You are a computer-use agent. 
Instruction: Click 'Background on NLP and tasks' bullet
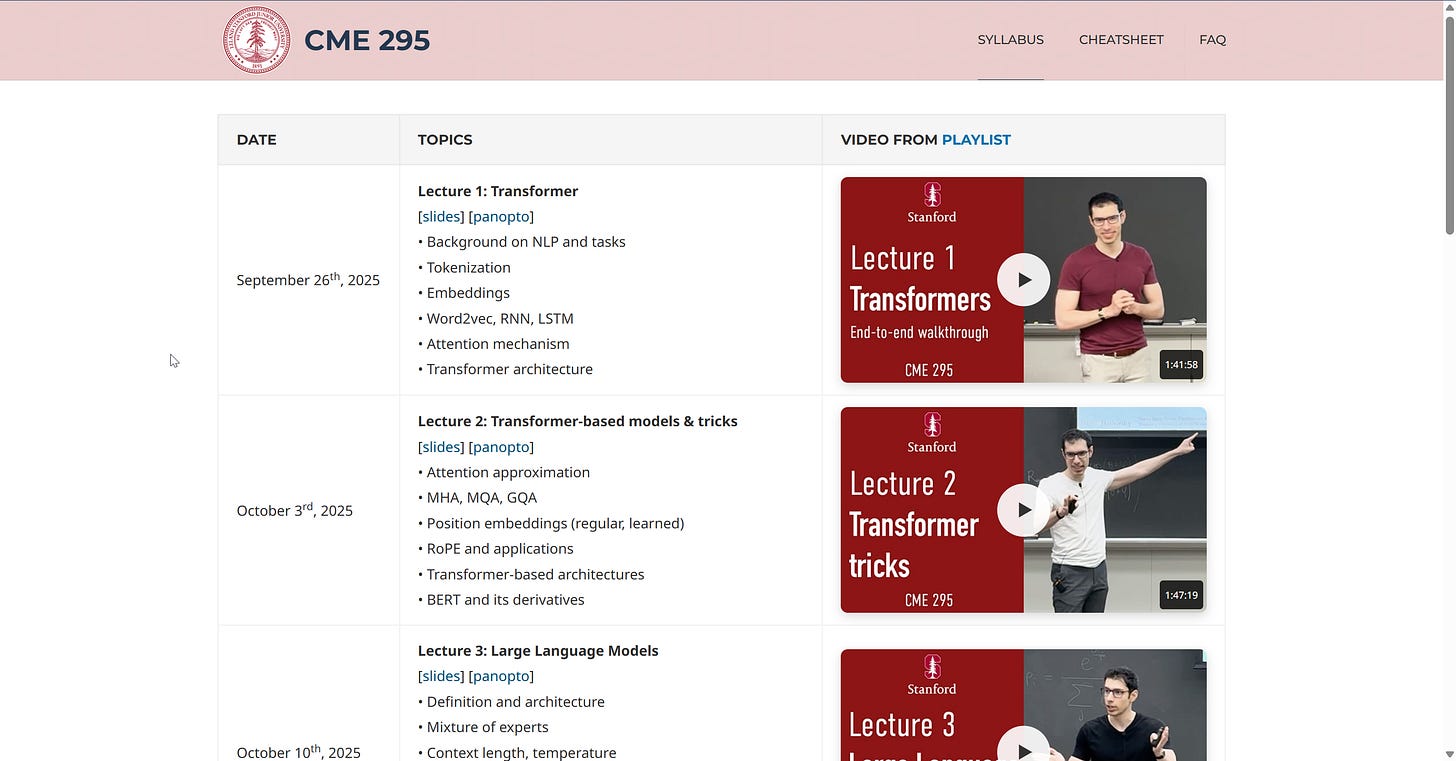(522, 242)
